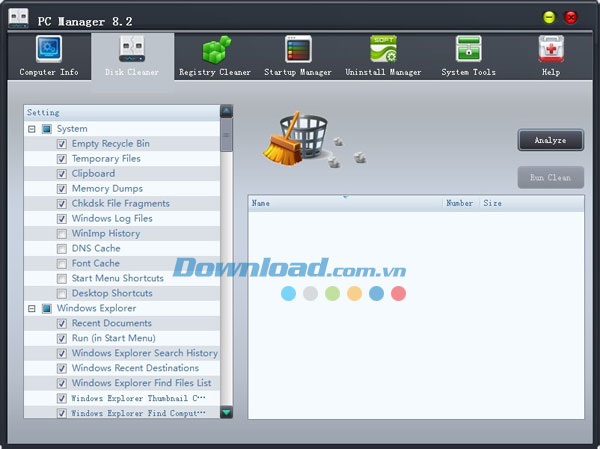Click the Run Clean button
The image size is (600, 449).
click(550, 178)
